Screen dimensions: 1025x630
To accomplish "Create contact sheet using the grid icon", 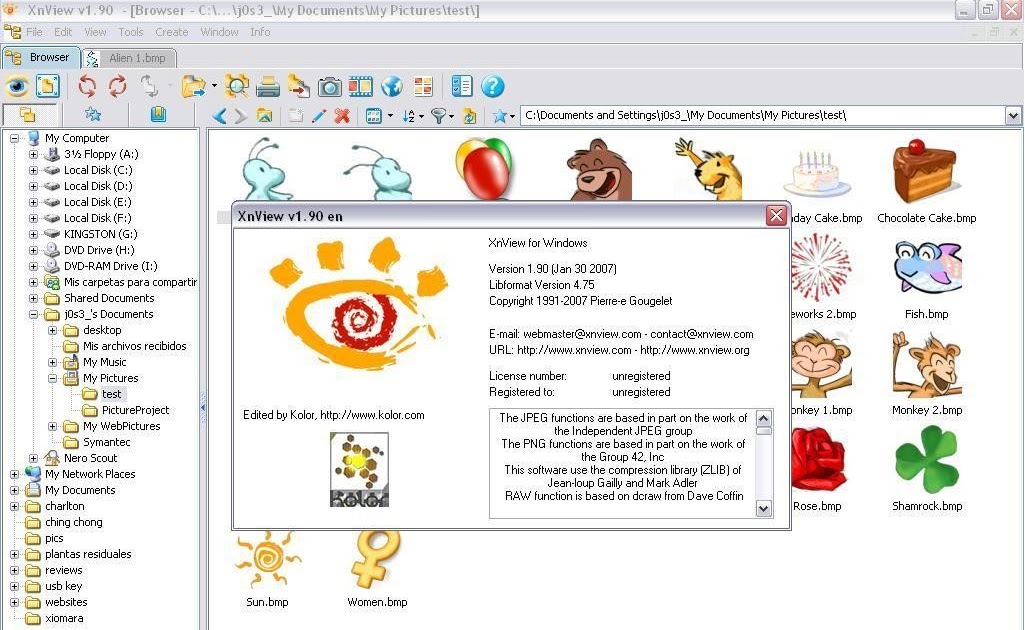I will click(423, 86).
